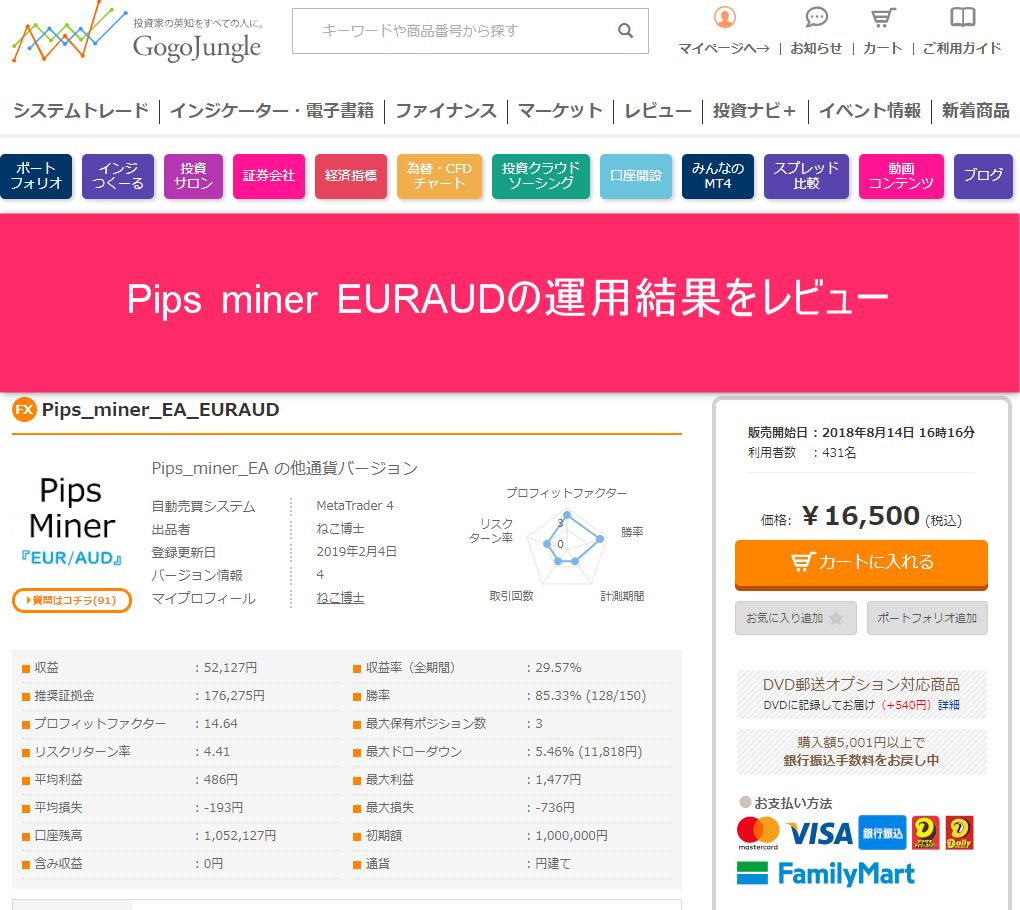Viewport: 1020px width, 910px height.
Task: Open the user guide book icon
Action: click(962, 18)
